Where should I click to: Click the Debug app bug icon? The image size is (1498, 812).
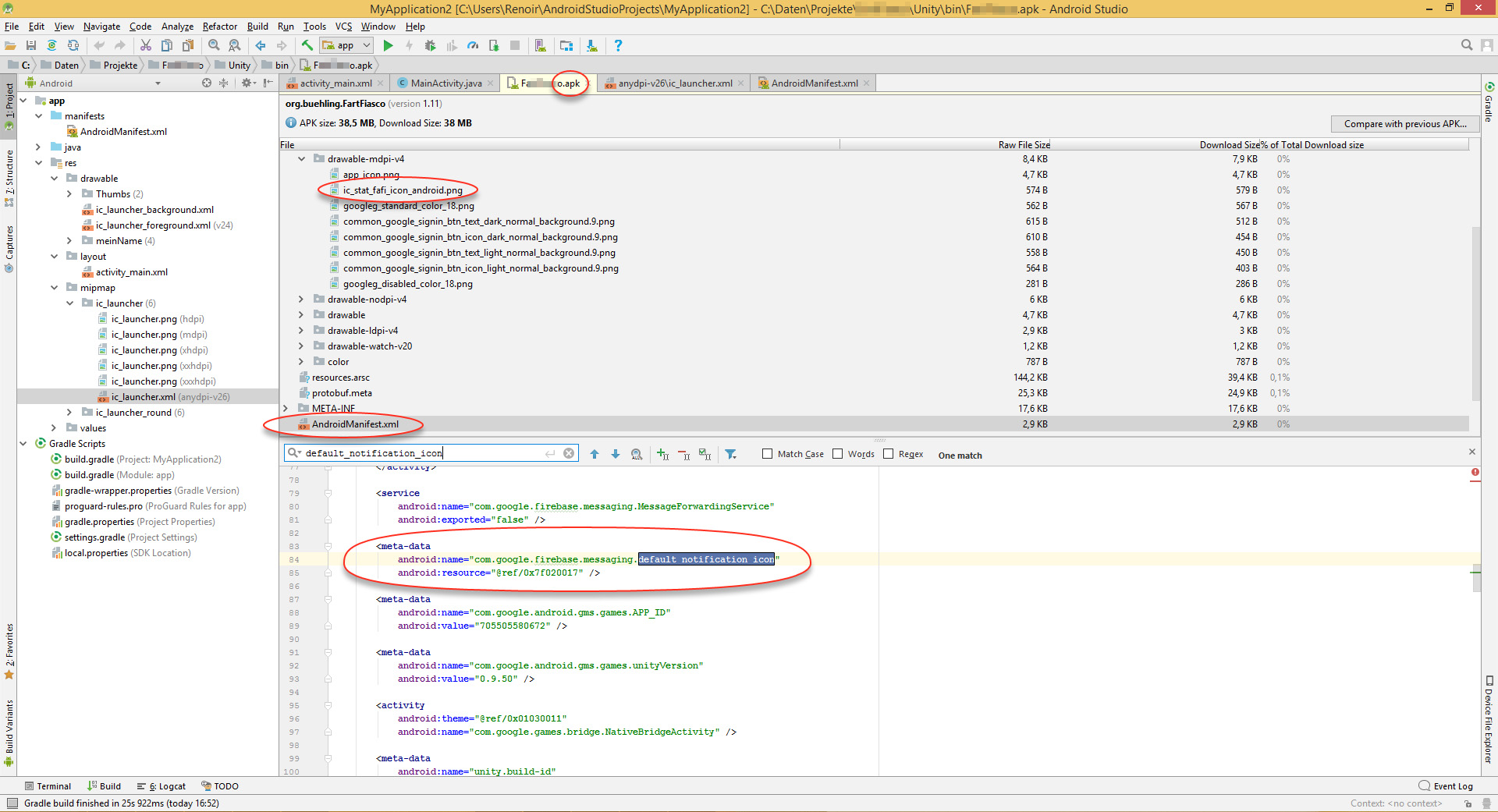[x=430, y=46]
